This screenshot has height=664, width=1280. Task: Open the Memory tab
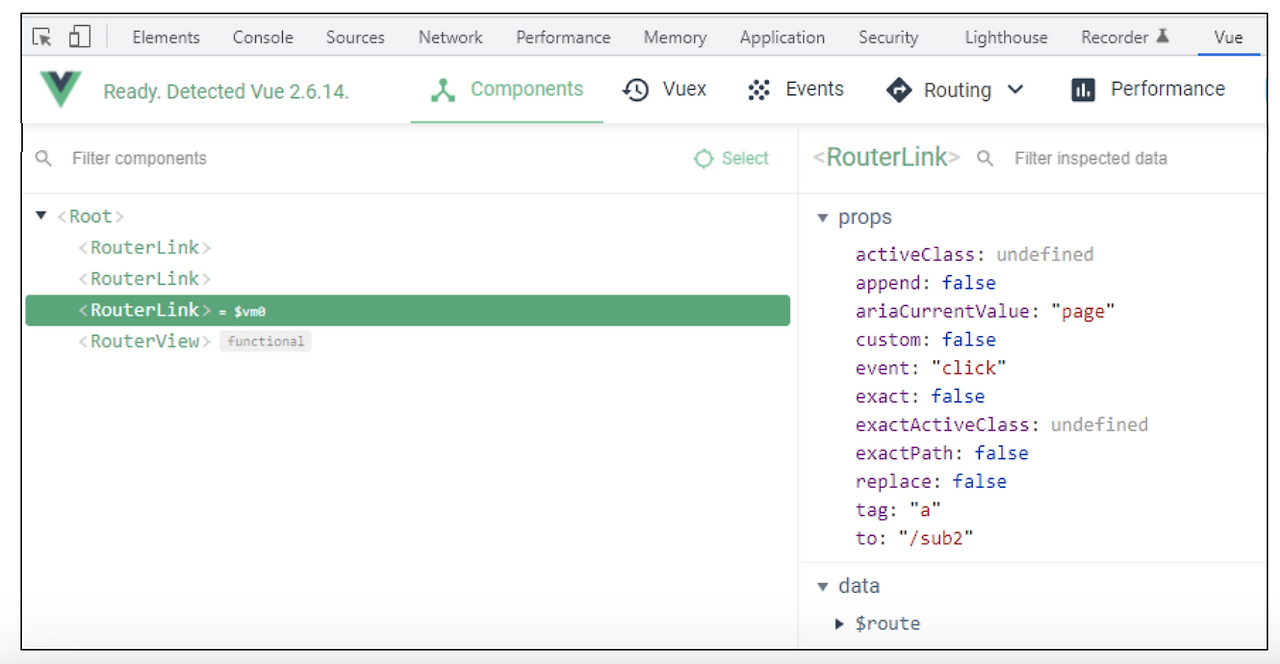(x=675, y=37)
